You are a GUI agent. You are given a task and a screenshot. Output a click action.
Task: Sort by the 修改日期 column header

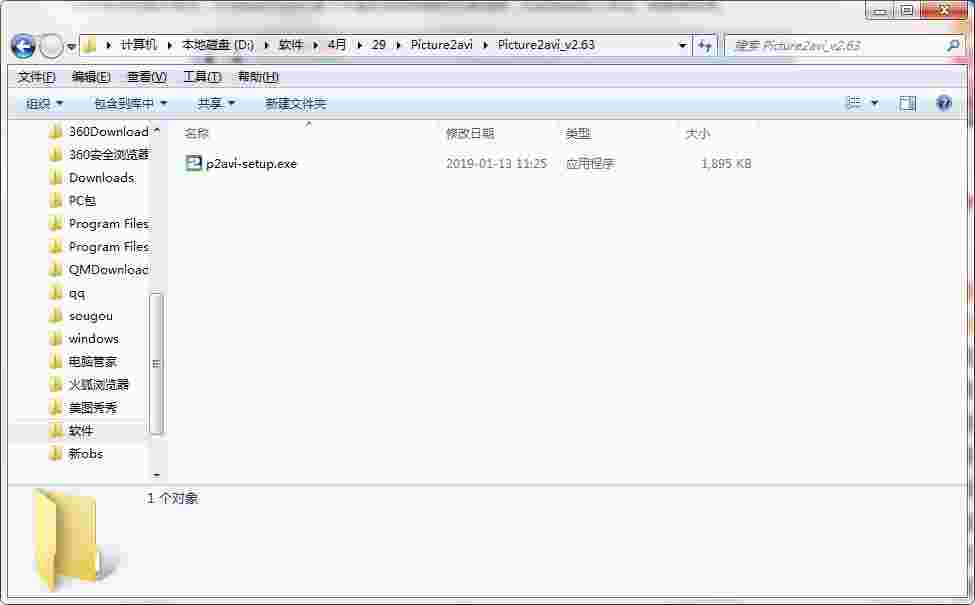(x=470, y=133)
